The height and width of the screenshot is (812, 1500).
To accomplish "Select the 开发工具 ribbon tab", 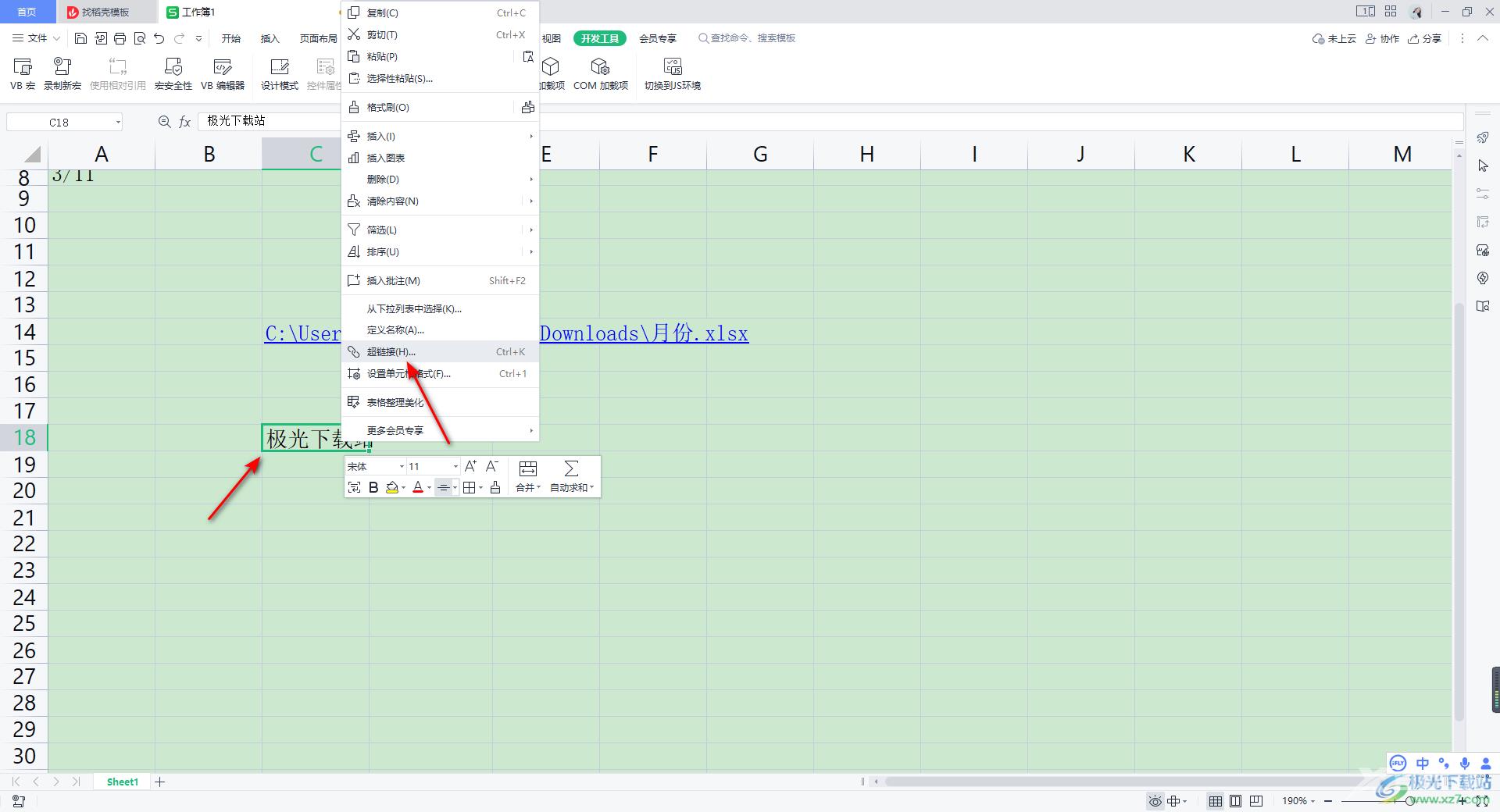I will (x=600, y=38).
